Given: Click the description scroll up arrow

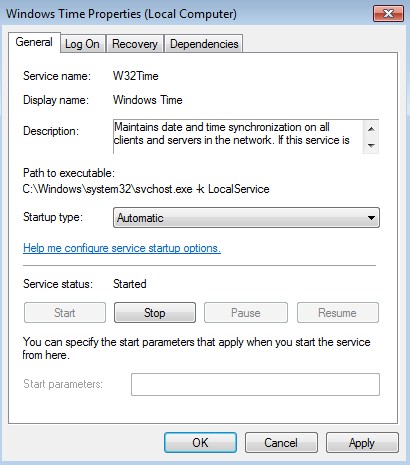Looking at the screenshot, I should pos(371,129).
